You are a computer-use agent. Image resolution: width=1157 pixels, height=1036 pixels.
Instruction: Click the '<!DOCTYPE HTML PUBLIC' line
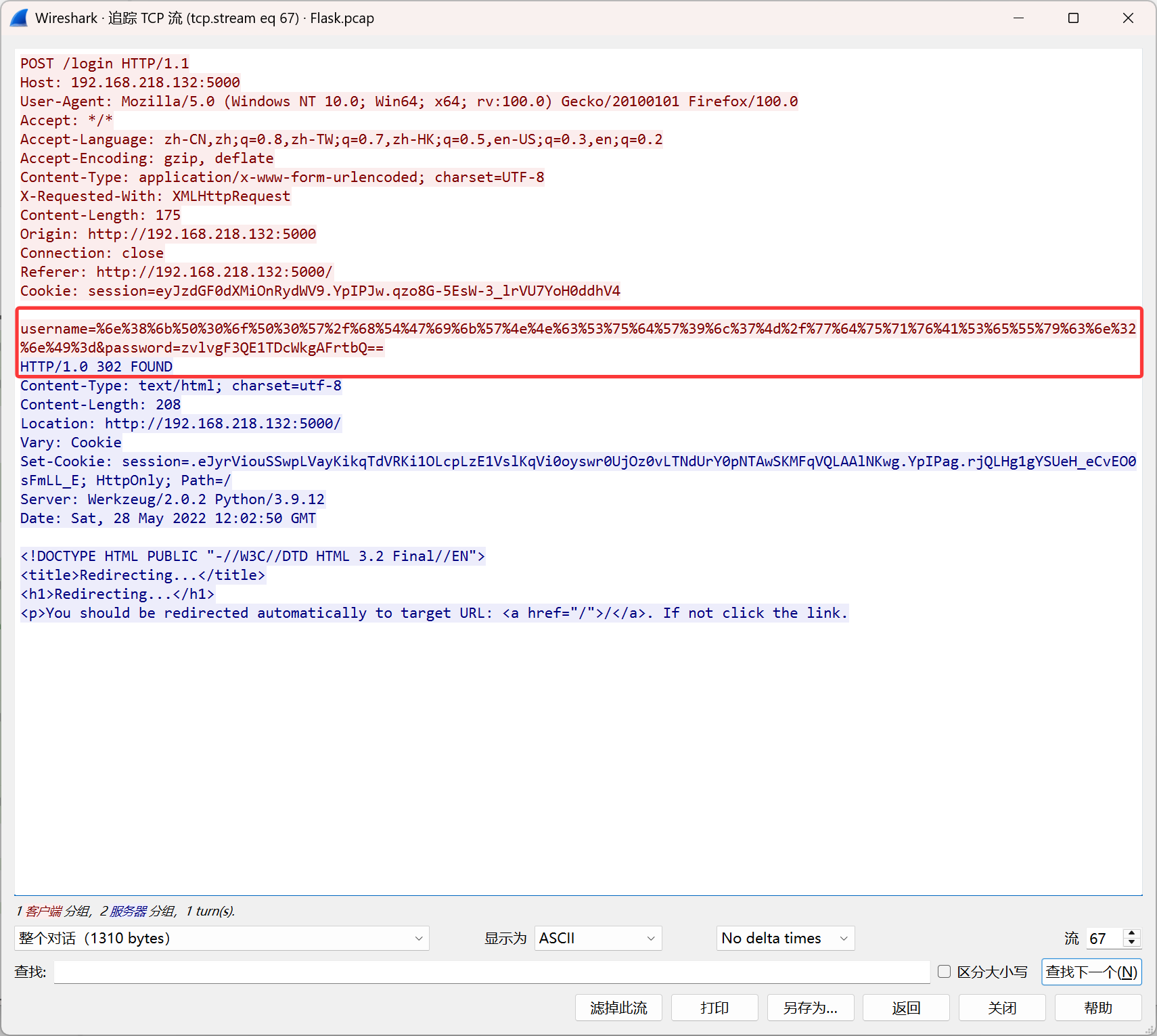click(x=253, y=556)
